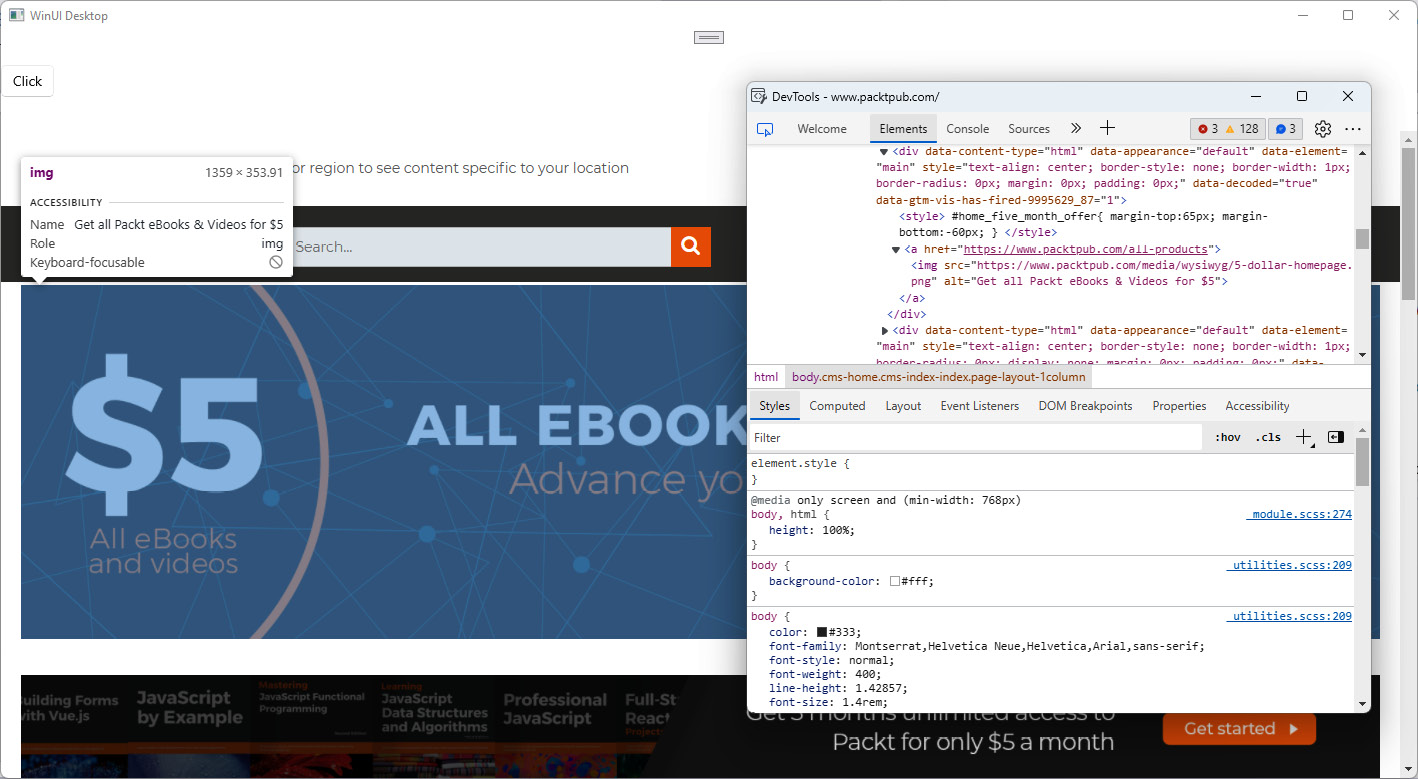Viewport: 1418px width, 779px height.
Task: Click the $5 All eBooks banner image
Action: tap(384, 462)
